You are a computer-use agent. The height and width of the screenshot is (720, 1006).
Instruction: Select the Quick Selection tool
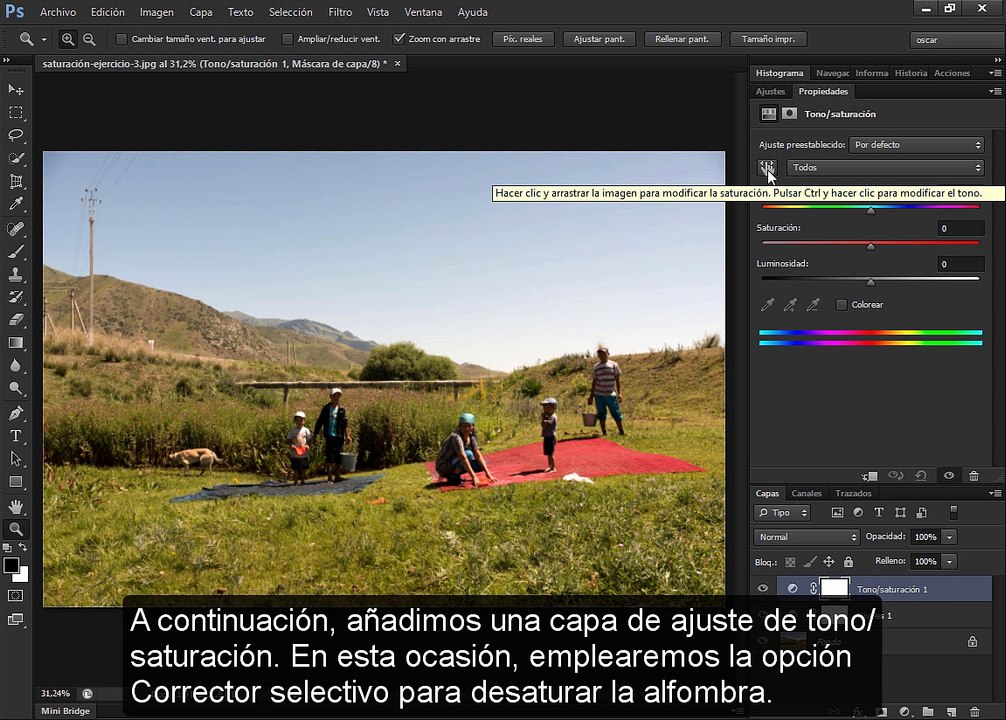(x=16, y=159)
